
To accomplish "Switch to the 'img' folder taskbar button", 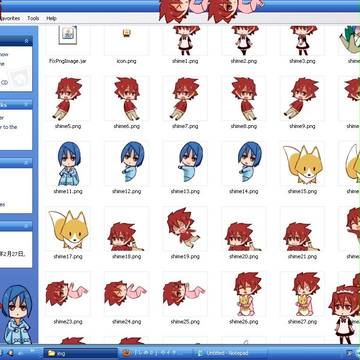I will click(x=81, y=353).
